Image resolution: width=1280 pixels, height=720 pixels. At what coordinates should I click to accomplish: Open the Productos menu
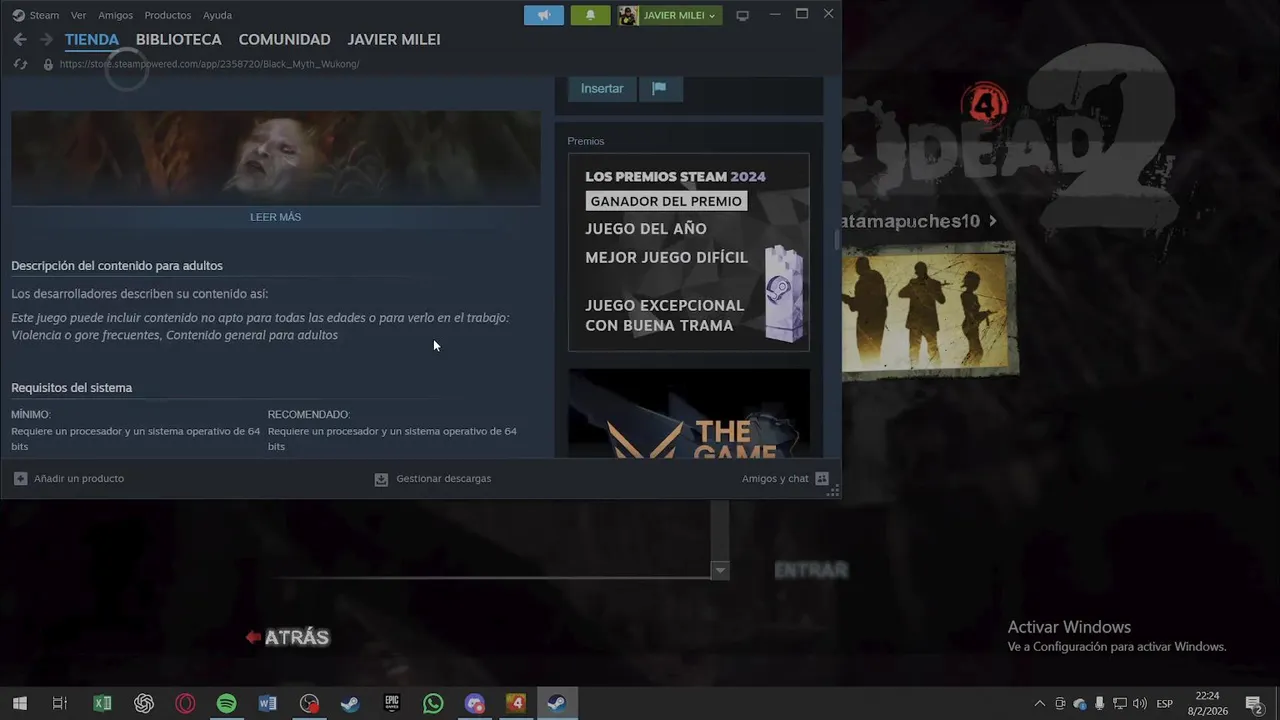click(167, 15)
